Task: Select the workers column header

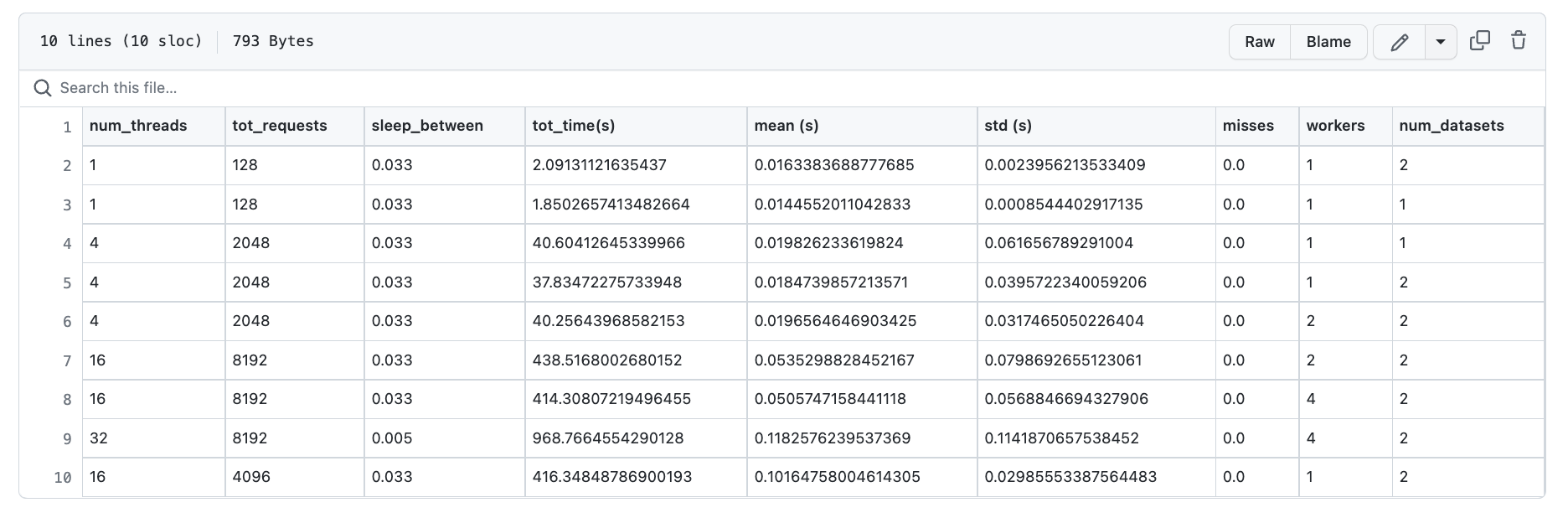Action: (x=1335, y=126)
